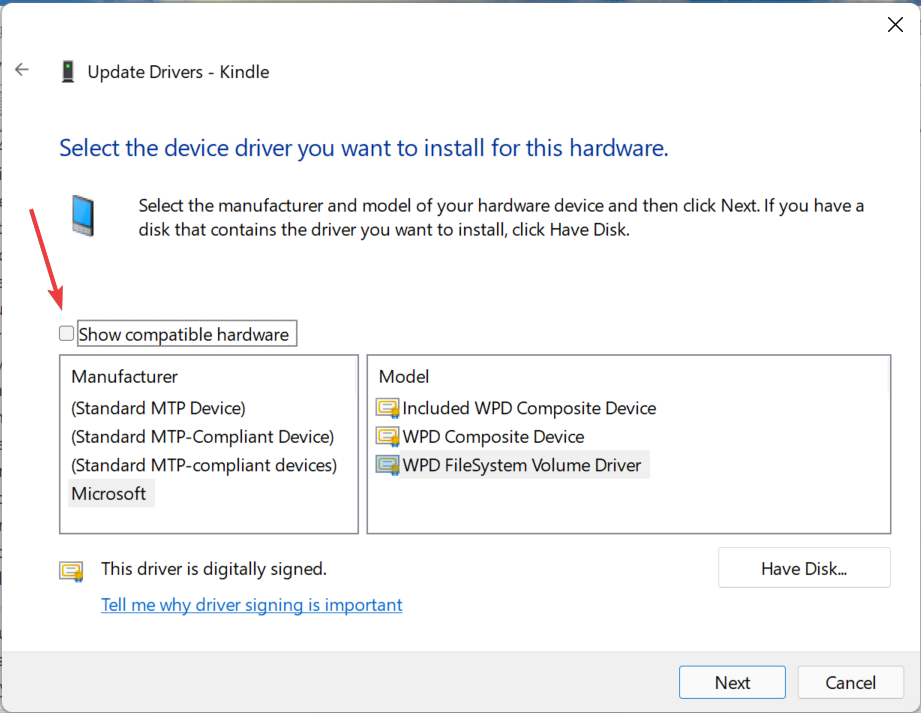Viewport: 921px width, 713px height.
Task: Cancel the driver update wizard
Action: [x=850, y=683]
